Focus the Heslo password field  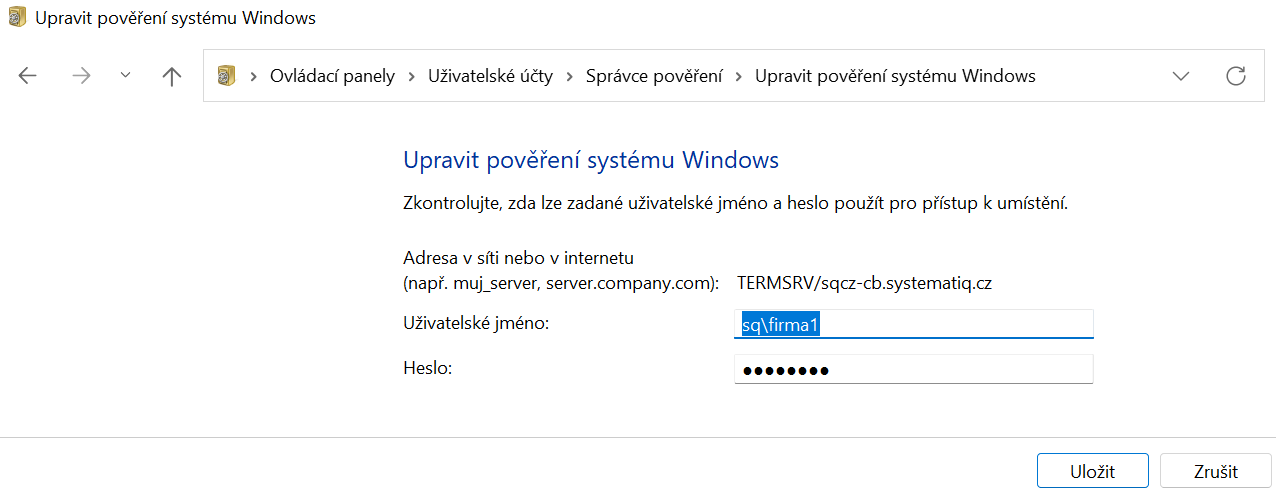[x=913, y=369]
